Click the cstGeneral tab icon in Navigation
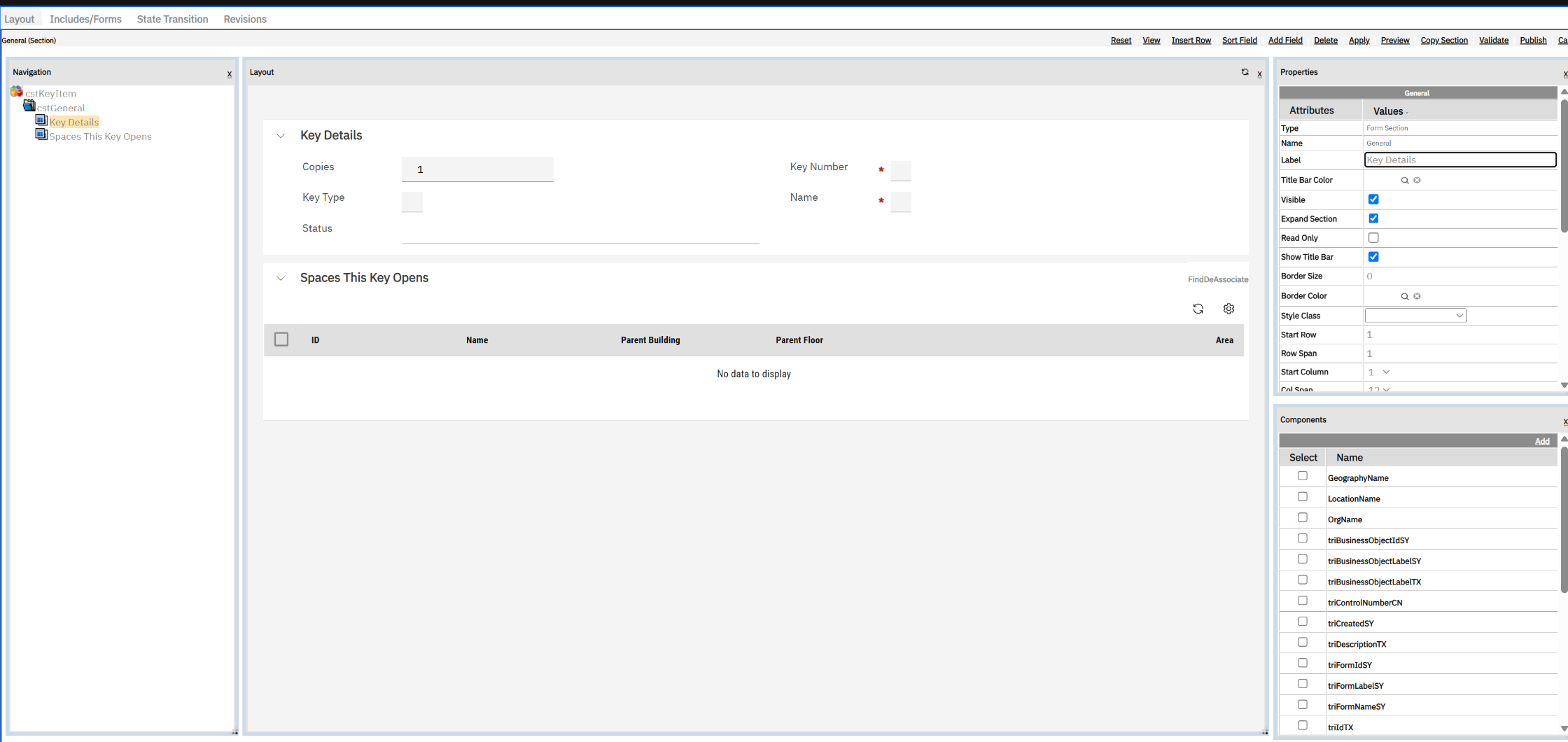The image size is (1568, 742). click(29, 106)
